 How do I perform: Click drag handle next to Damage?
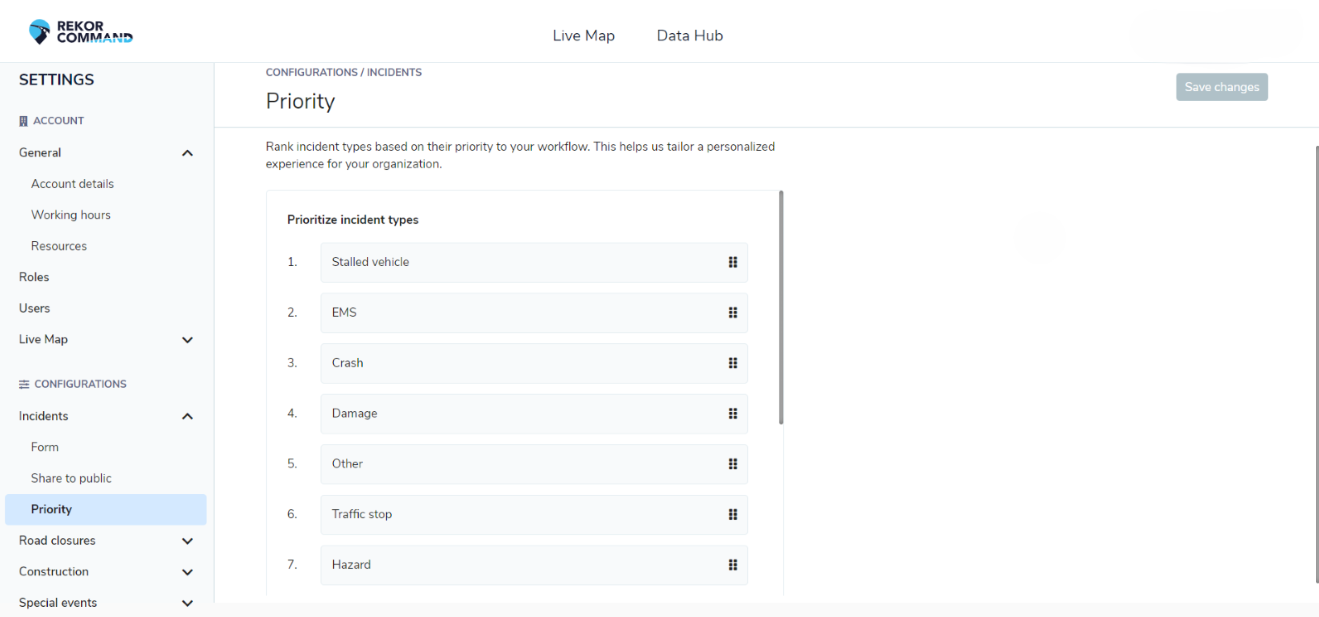(x=733, y=413)
